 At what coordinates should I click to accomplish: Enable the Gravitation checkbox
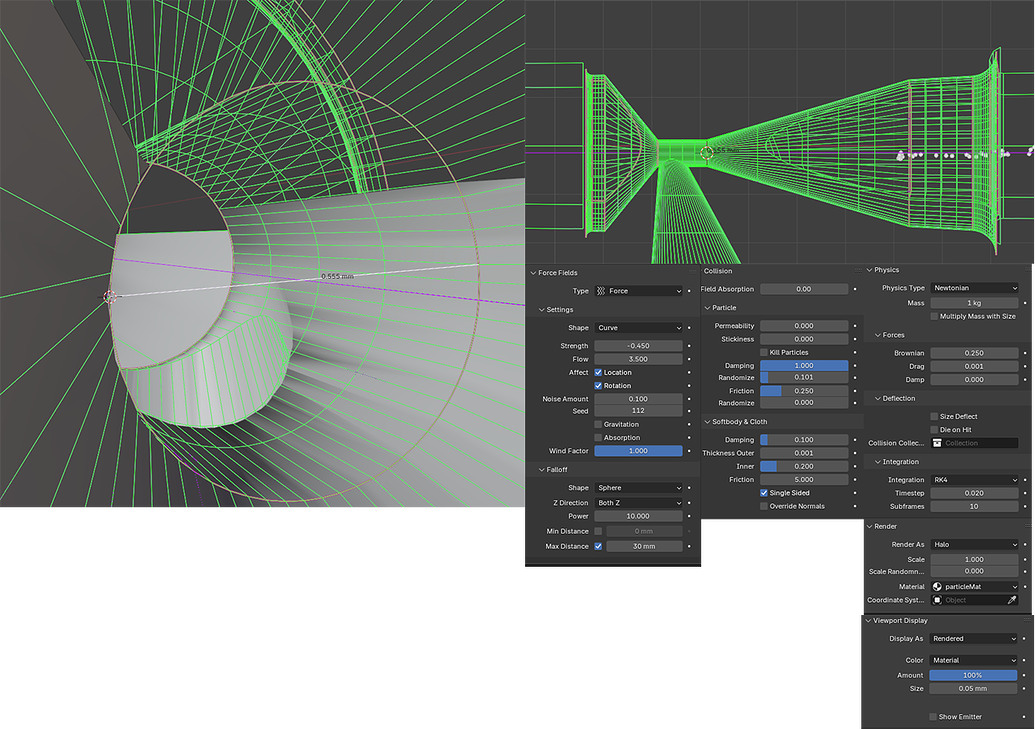(x=598, y=425)
